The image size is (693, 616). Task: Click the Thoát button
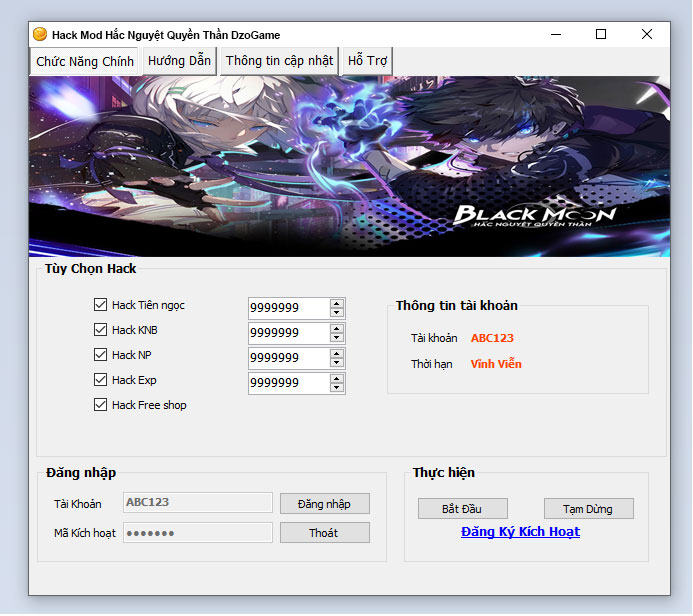pyautogui.click(x=324, y=533)
